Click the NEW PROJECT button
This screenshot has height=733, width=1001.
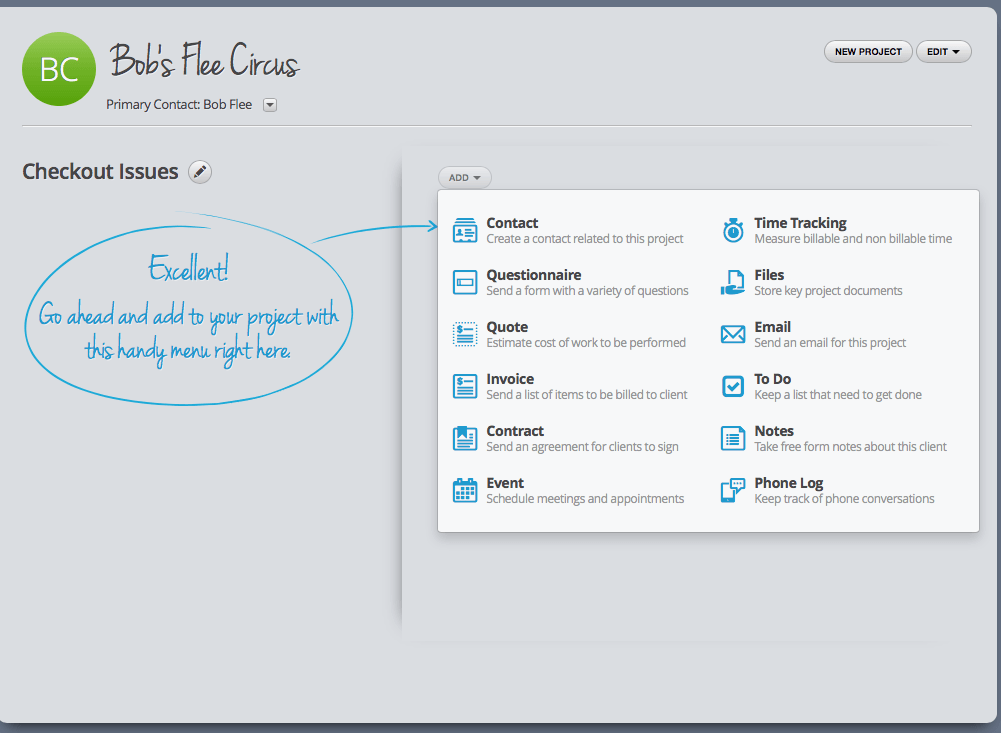868,52
